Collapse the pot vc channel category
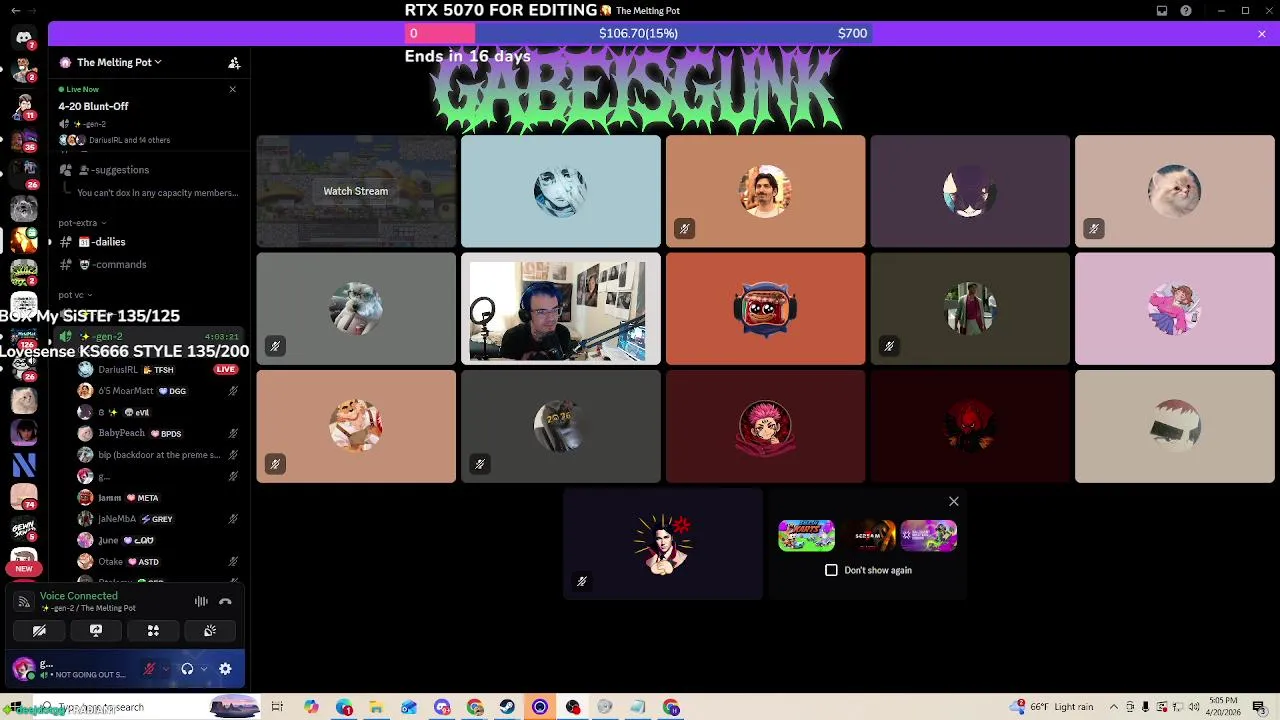The width and height of the screenshot is (1280, 720). (75, 295)
